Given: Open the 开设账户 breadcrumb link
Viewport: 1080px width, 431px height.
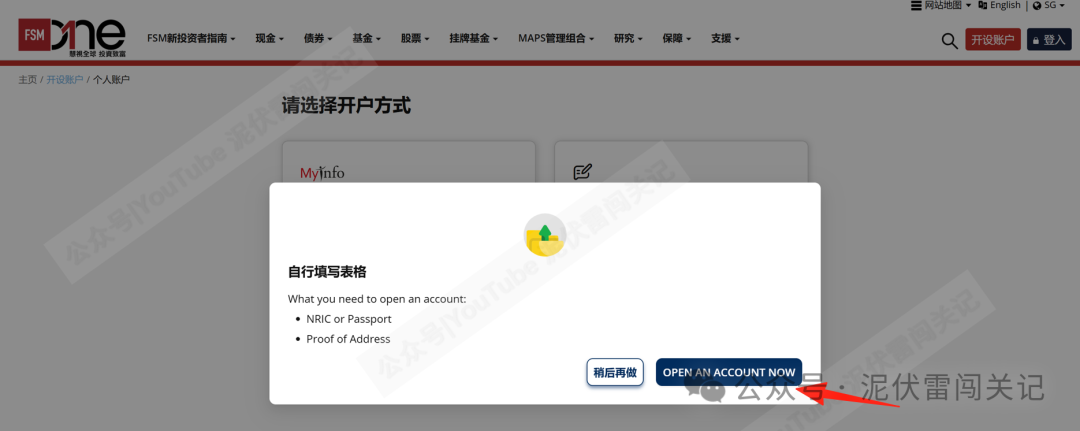Looking at the screenshot, I should 65,80.
